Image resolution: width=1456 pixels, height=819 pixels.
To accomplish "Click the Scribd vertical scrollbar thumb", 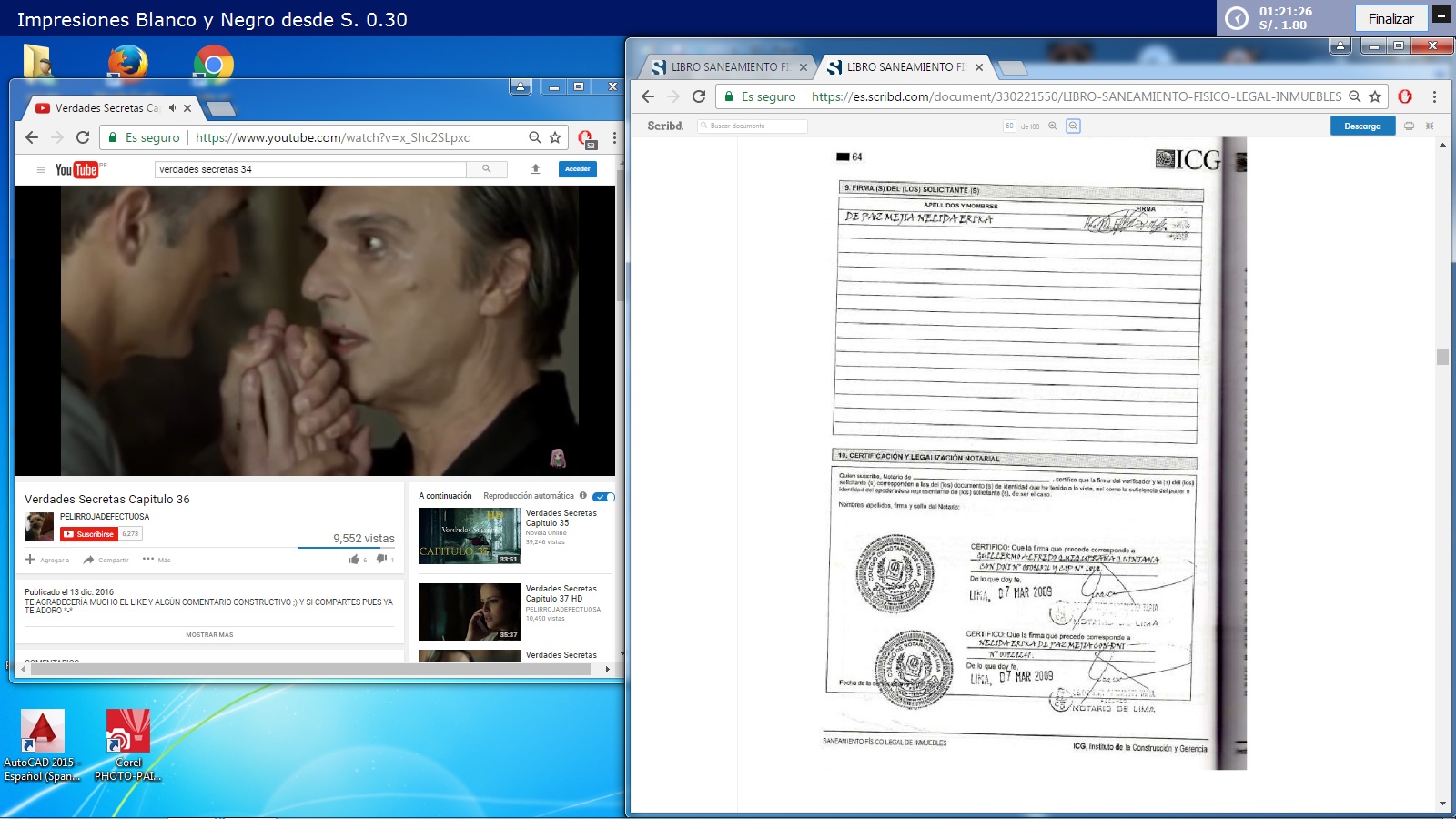I will (1442, 357).
